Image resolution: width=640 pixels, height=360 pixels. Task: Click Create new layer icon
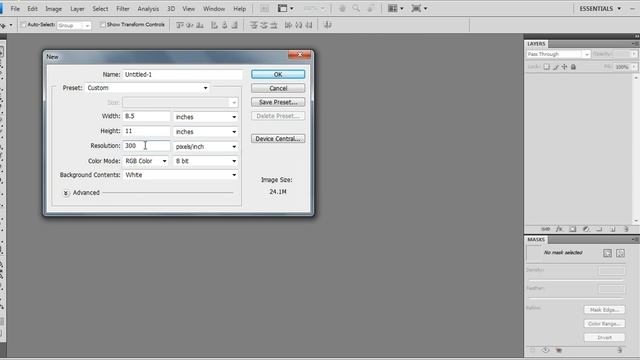pos(613,229)
